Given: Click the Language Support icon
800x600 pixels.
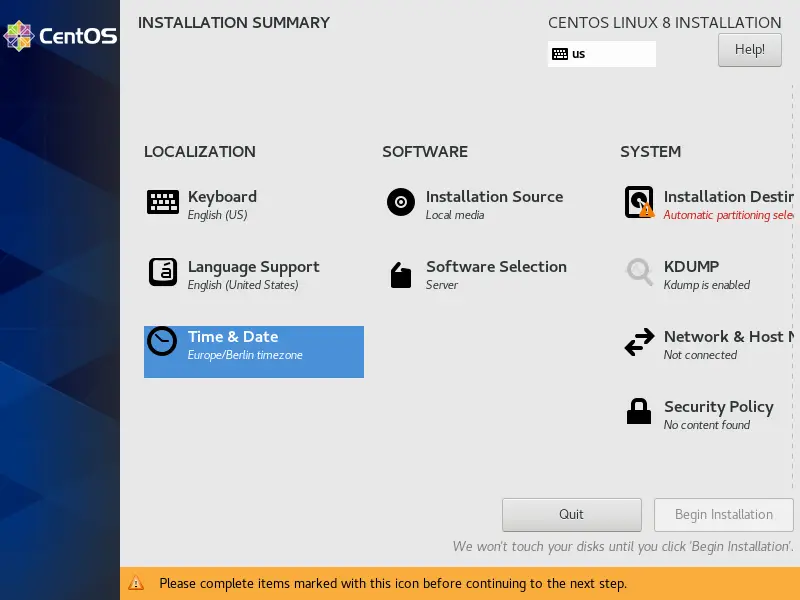Looking at the screenshot, I should pyautogui.click(x=163, y=272).
